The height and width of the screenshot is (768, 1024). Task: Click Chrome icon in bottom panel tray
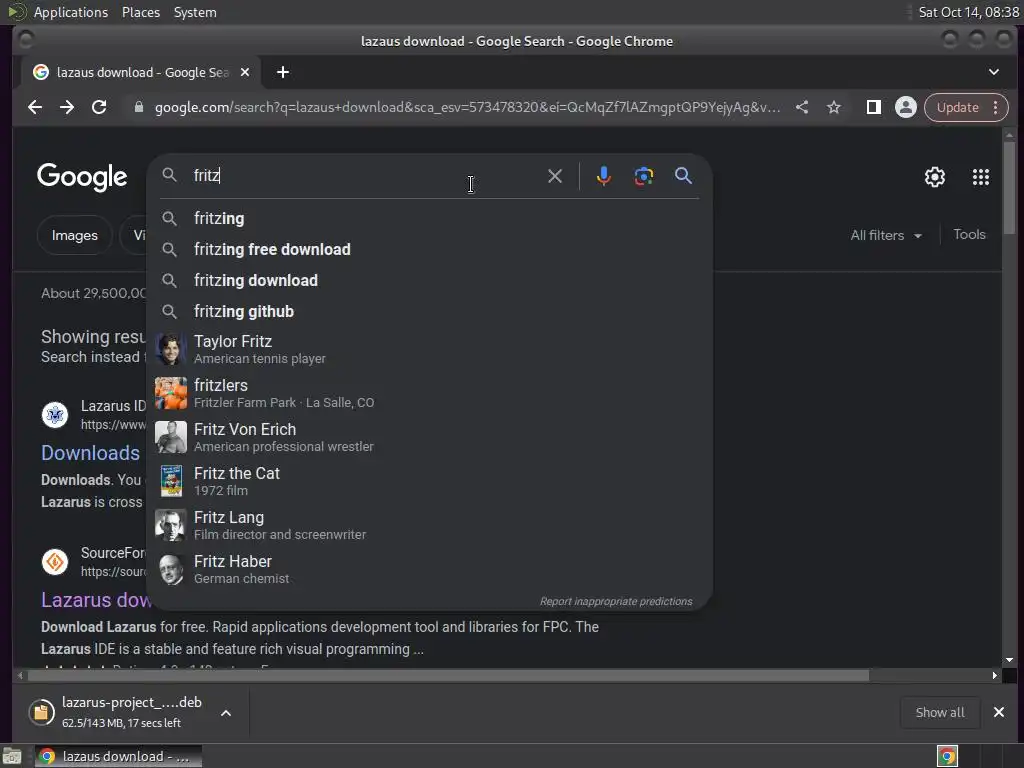click(x=947, y=756)
